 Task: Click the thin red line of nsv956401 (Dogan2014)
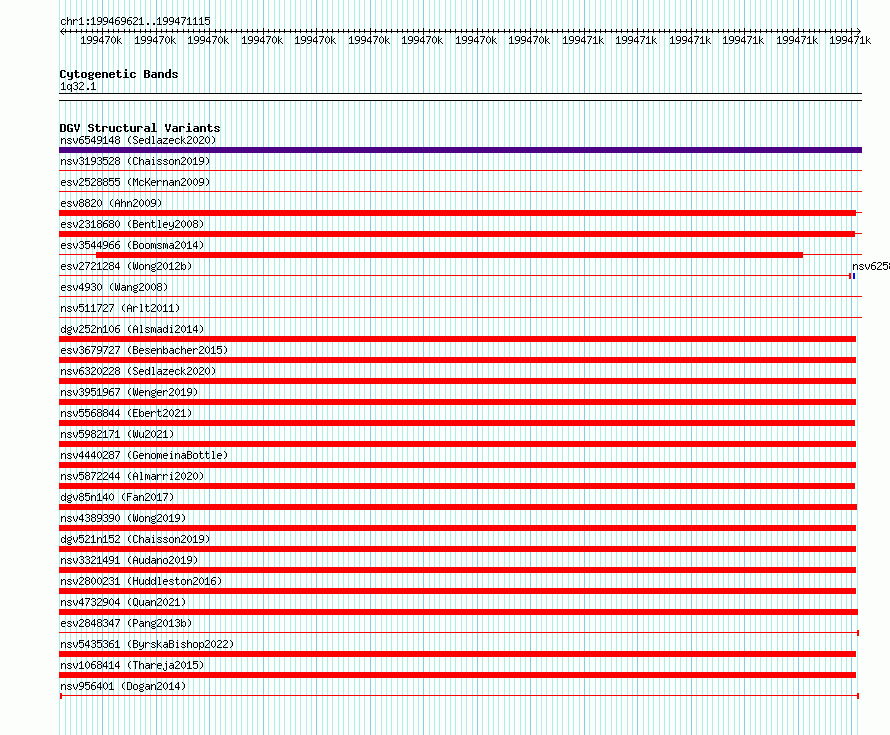coord(459,696)
